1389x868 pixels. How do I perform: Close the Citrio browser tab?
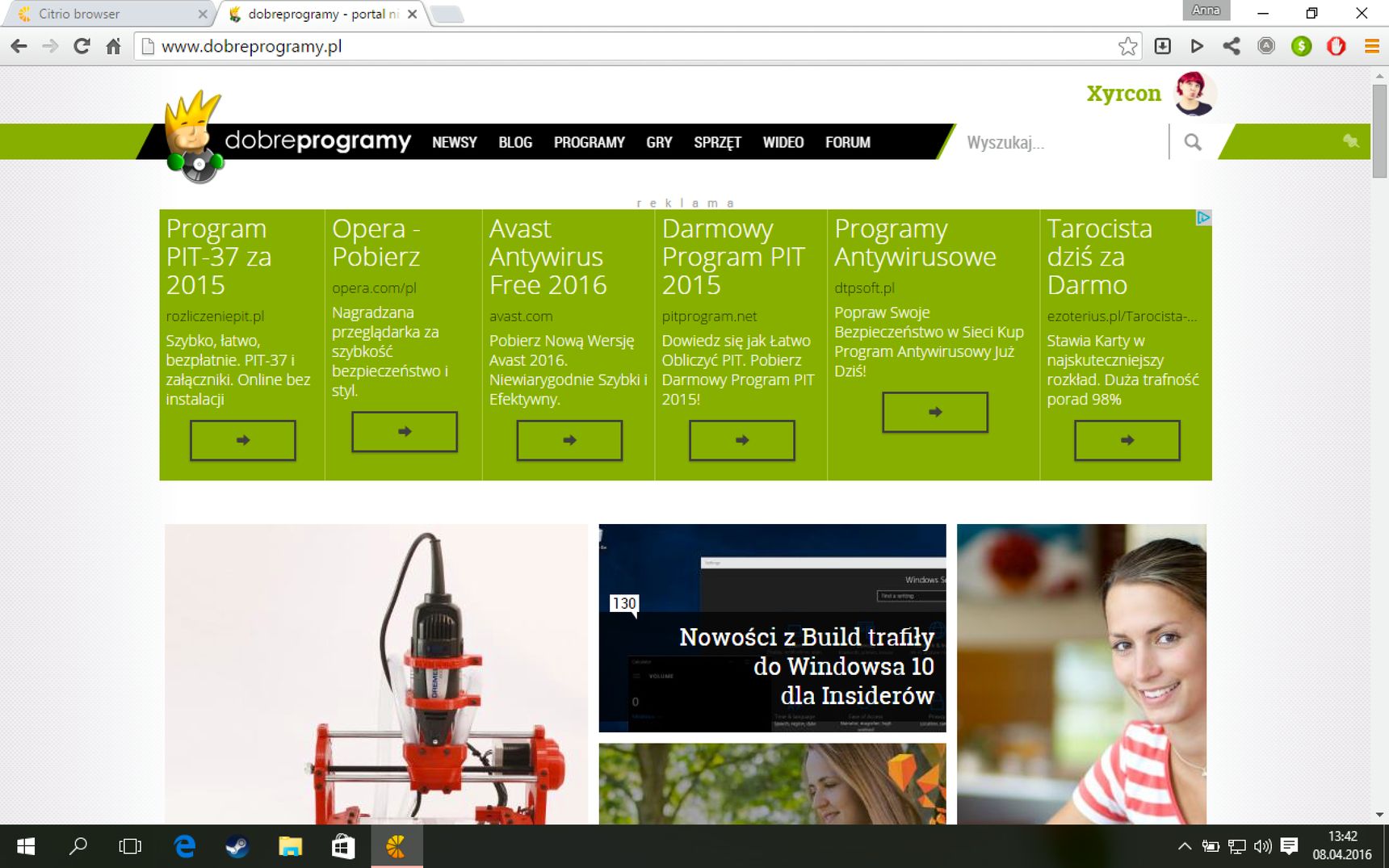point(202,14)
